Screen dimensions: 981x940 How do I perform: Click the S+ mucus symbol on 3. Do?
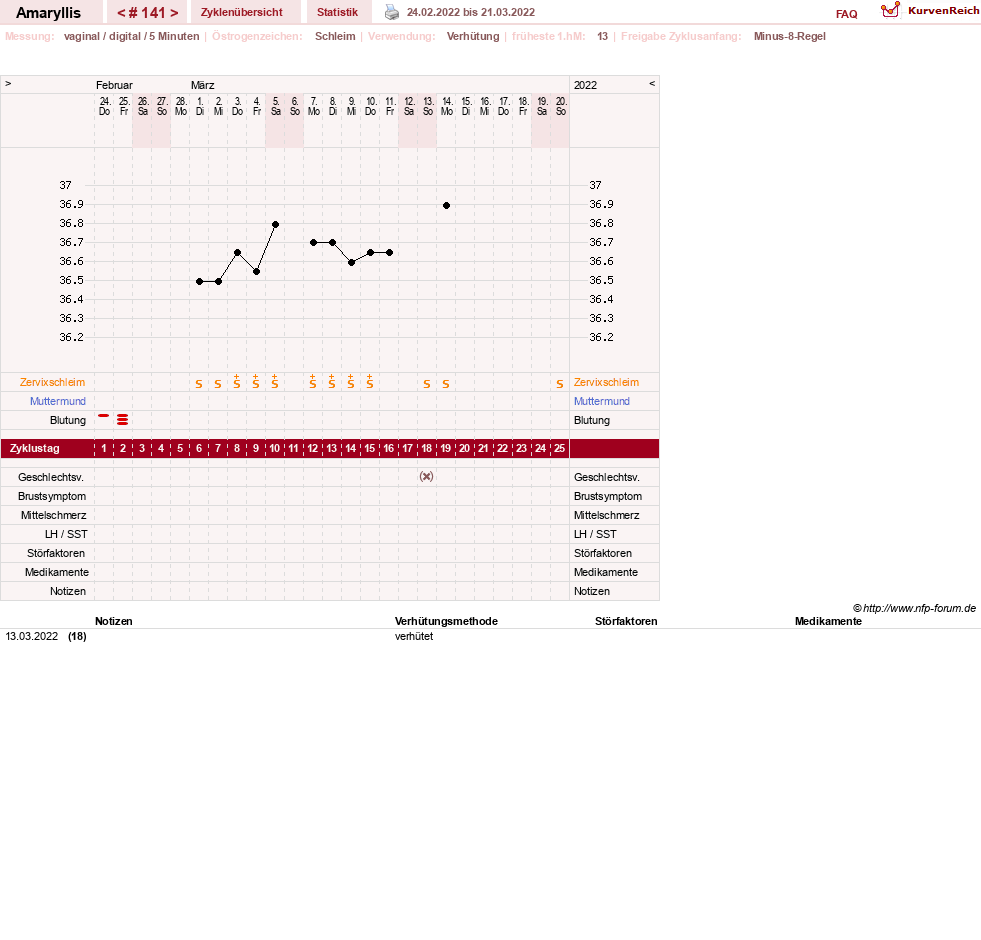click(x=236, y=382)
